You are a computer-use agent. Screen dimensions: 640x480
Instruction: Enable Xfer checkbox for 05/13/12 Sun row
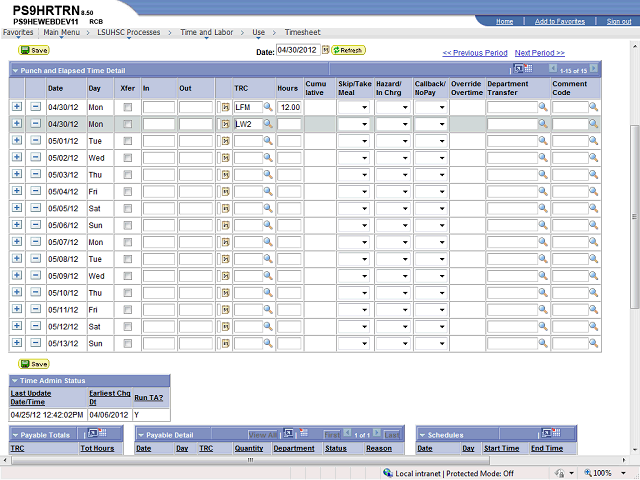(x=127, y=344)
